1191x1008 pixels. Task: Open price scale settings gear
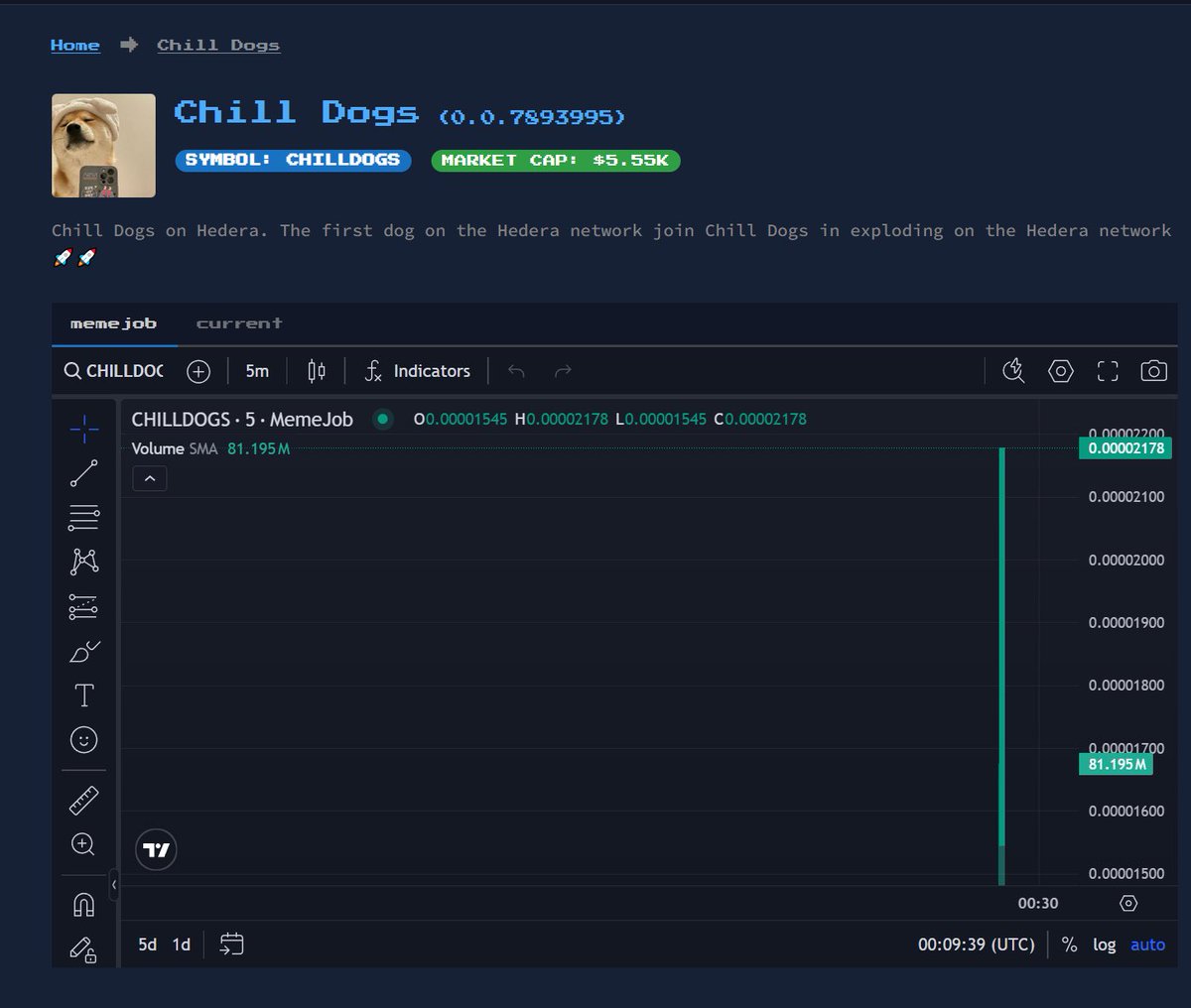(1128, 903)
